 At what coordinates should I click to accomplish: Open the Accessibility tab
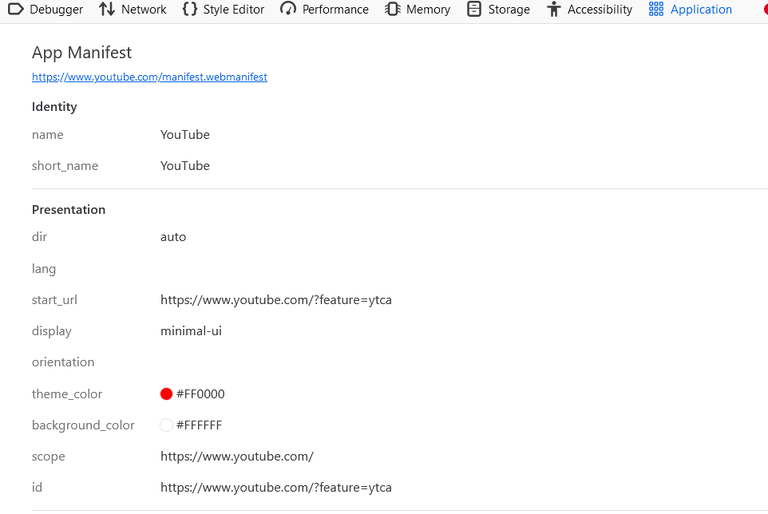(x=590, y=9)
